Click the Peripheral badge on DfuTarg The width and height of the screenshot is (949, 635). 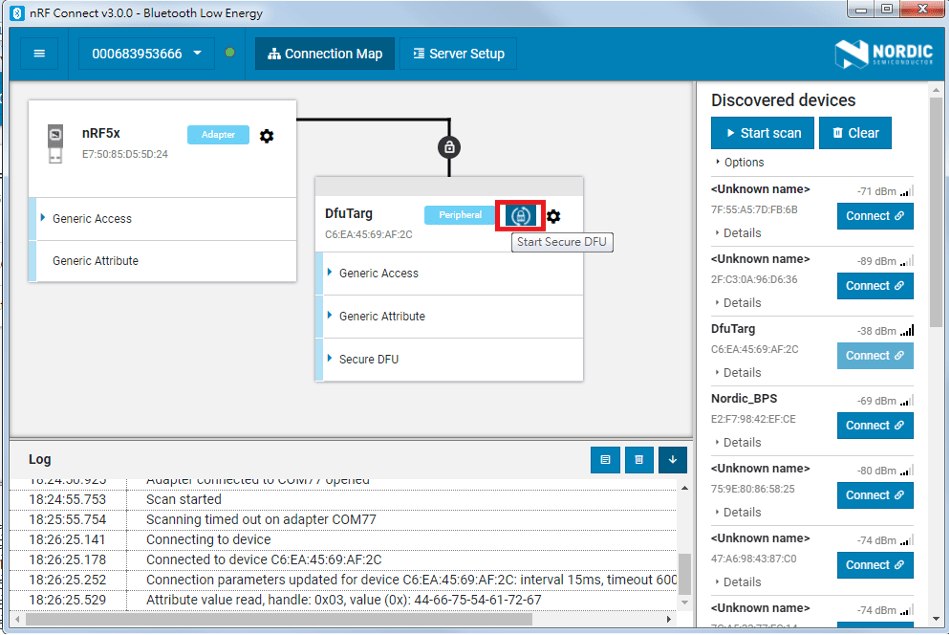click(460, 215)
